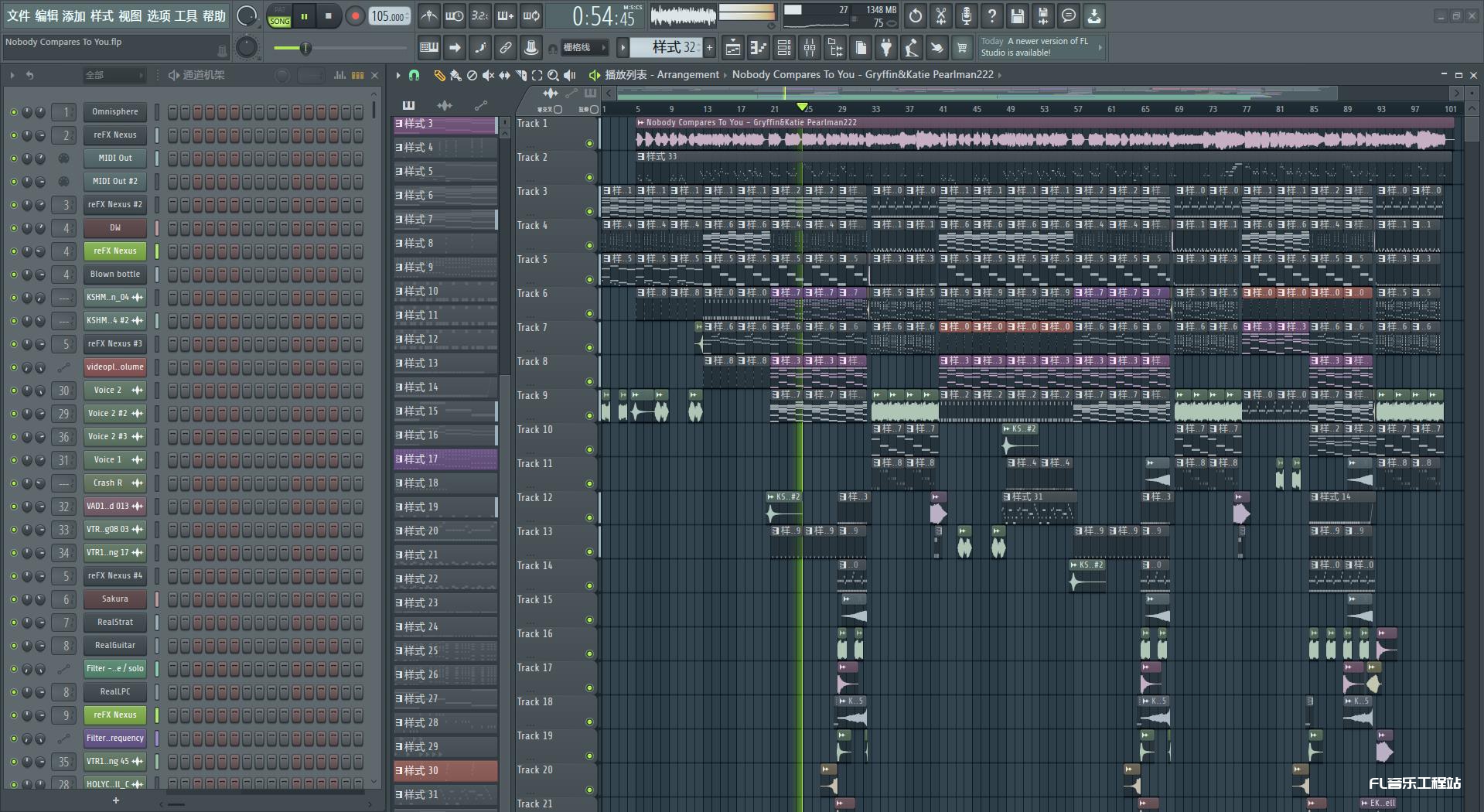Toggle mute LED for Track 12

(589, 517)
